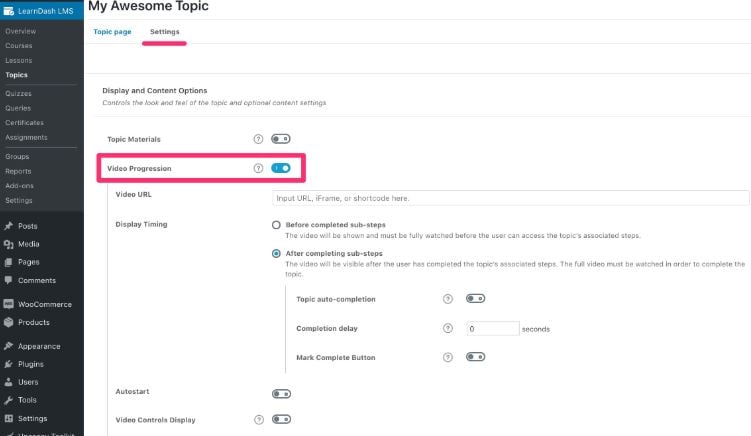Click the Display and Content Options heading
The height and width of the screenshot is (436, 751).
tap(155, 91)
